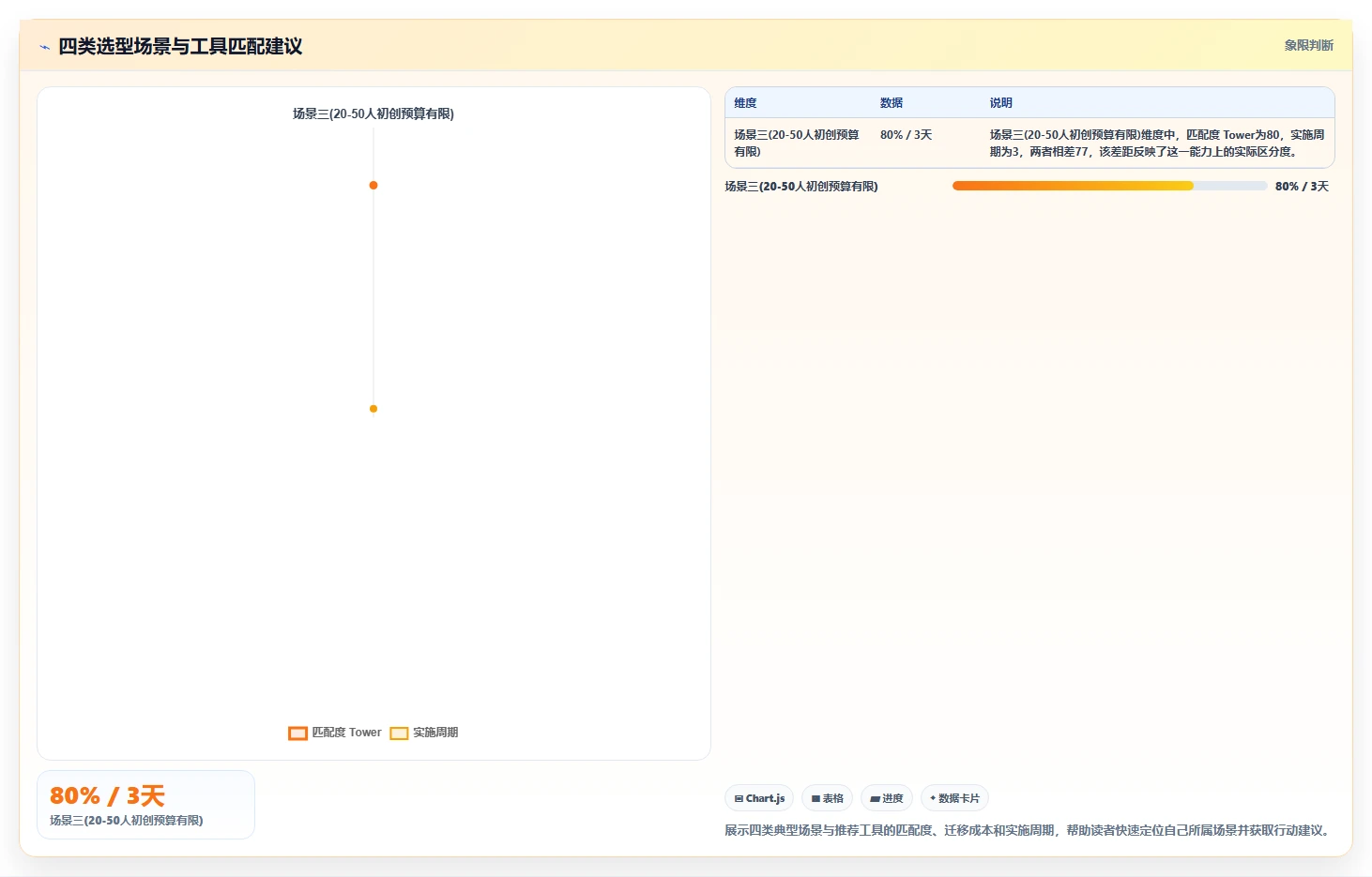This screenshot has width=1372, height=877.
Task: Select the lower yellow data point on the chart
Action: click(373, 409)
